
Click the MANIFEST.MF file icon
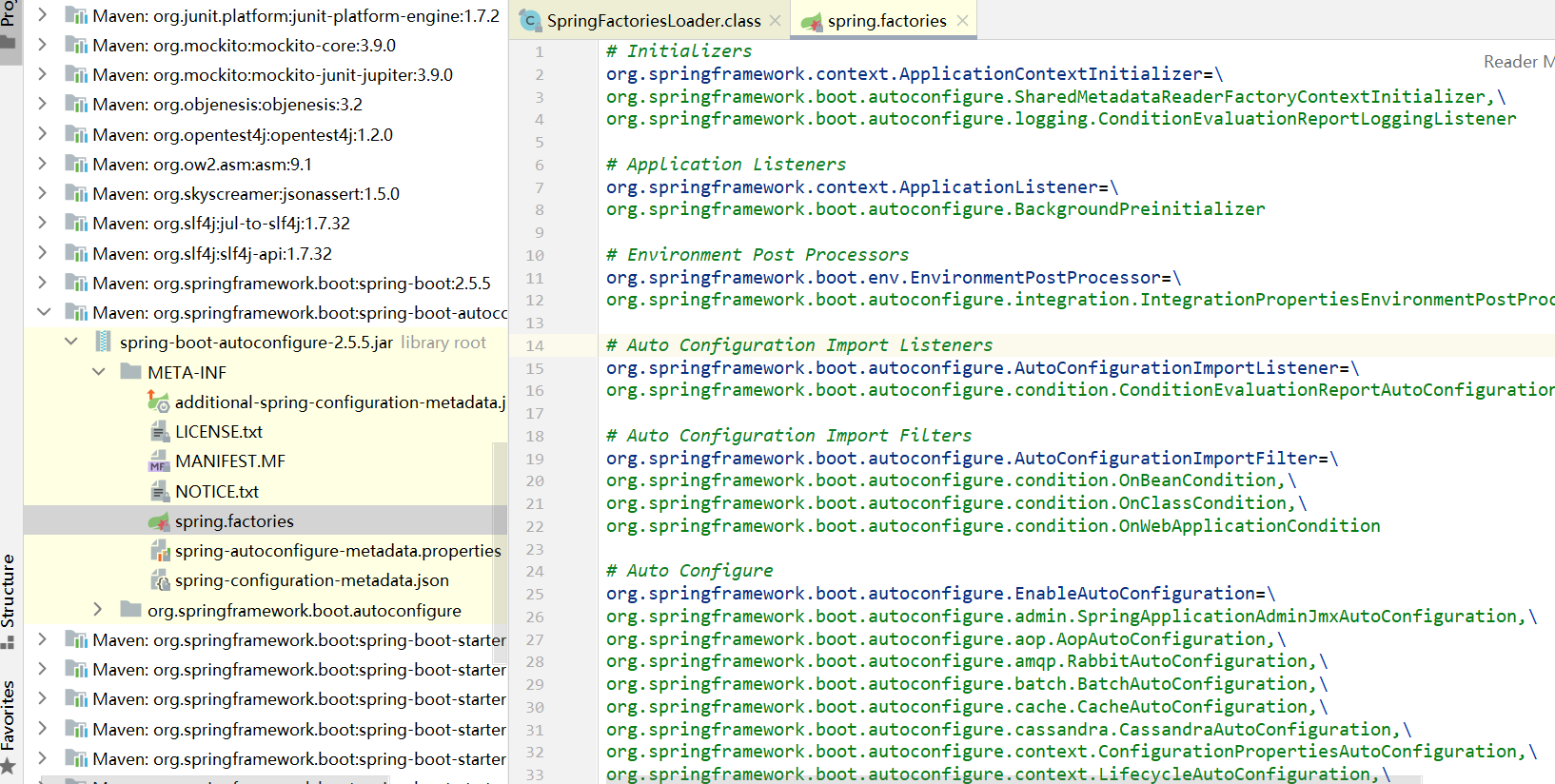(159, 462)
